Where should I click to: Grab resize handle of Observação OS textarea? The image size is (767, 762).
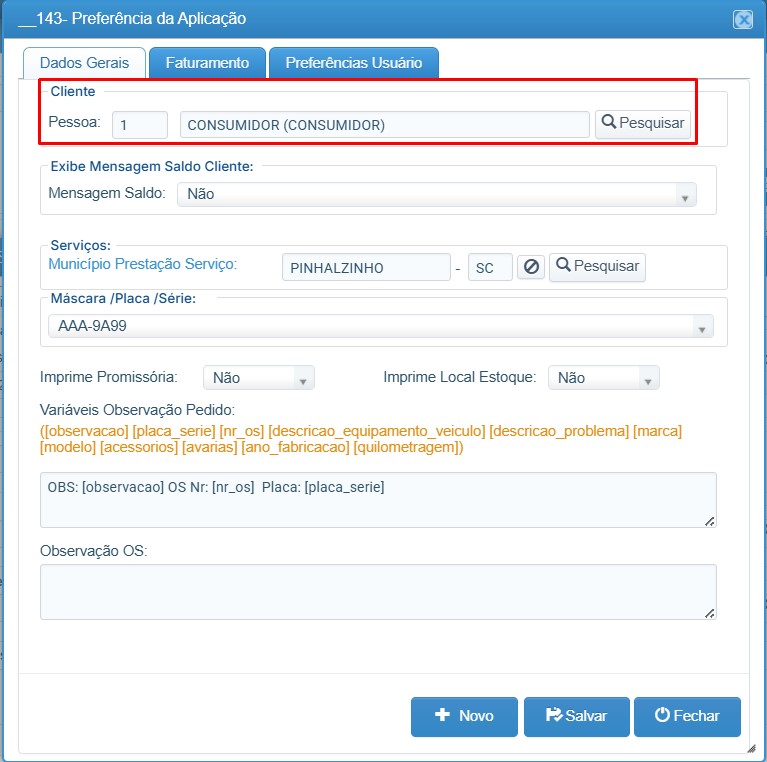click(x=710, y=613)
